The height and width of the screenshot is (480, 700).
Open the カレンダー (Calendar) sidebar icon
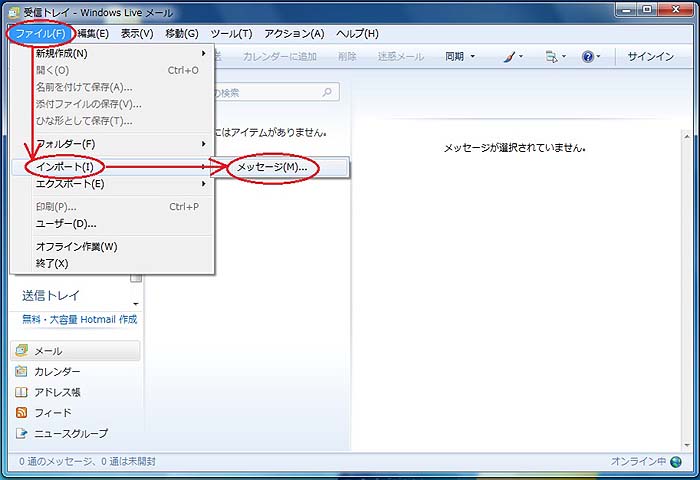click(x=22, y=372)
